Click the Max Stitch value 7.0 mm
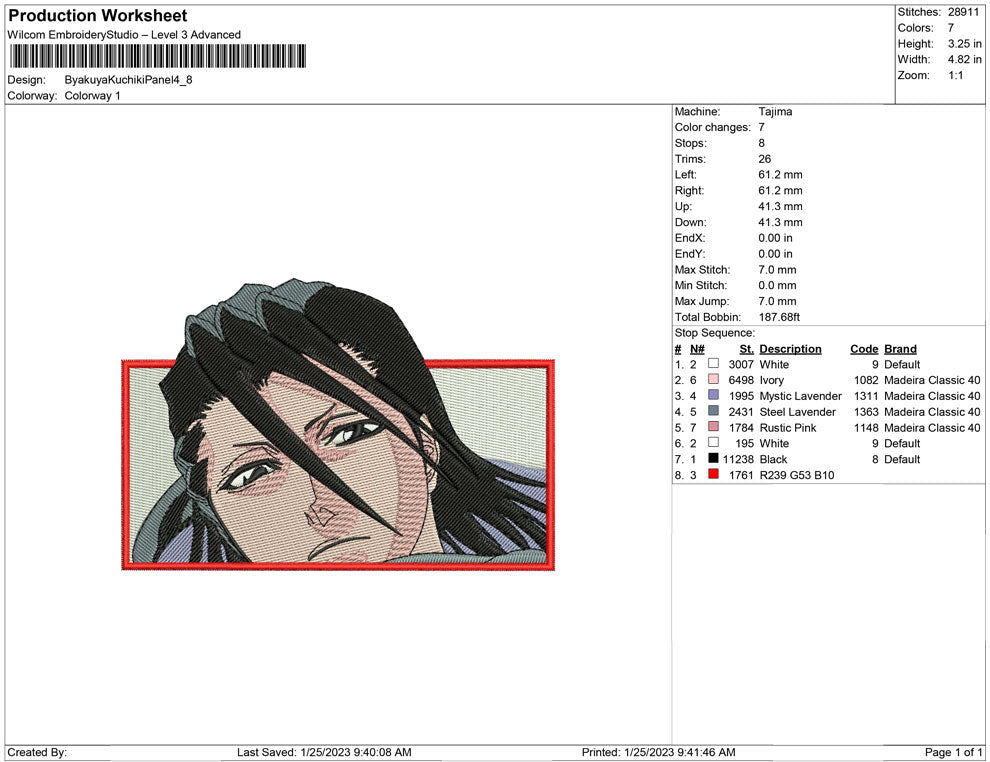Screen dimensions: 990x762 [777, 270]
